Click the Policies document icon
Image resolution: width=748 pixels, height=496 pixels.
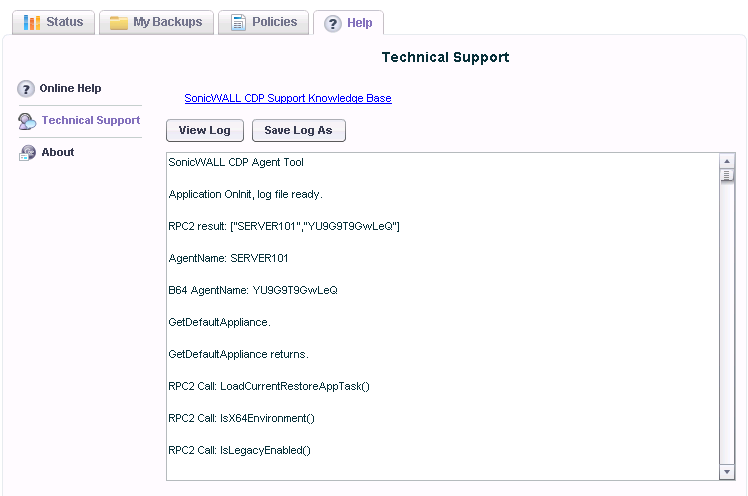pyautogui.click(x=239, y=22)
